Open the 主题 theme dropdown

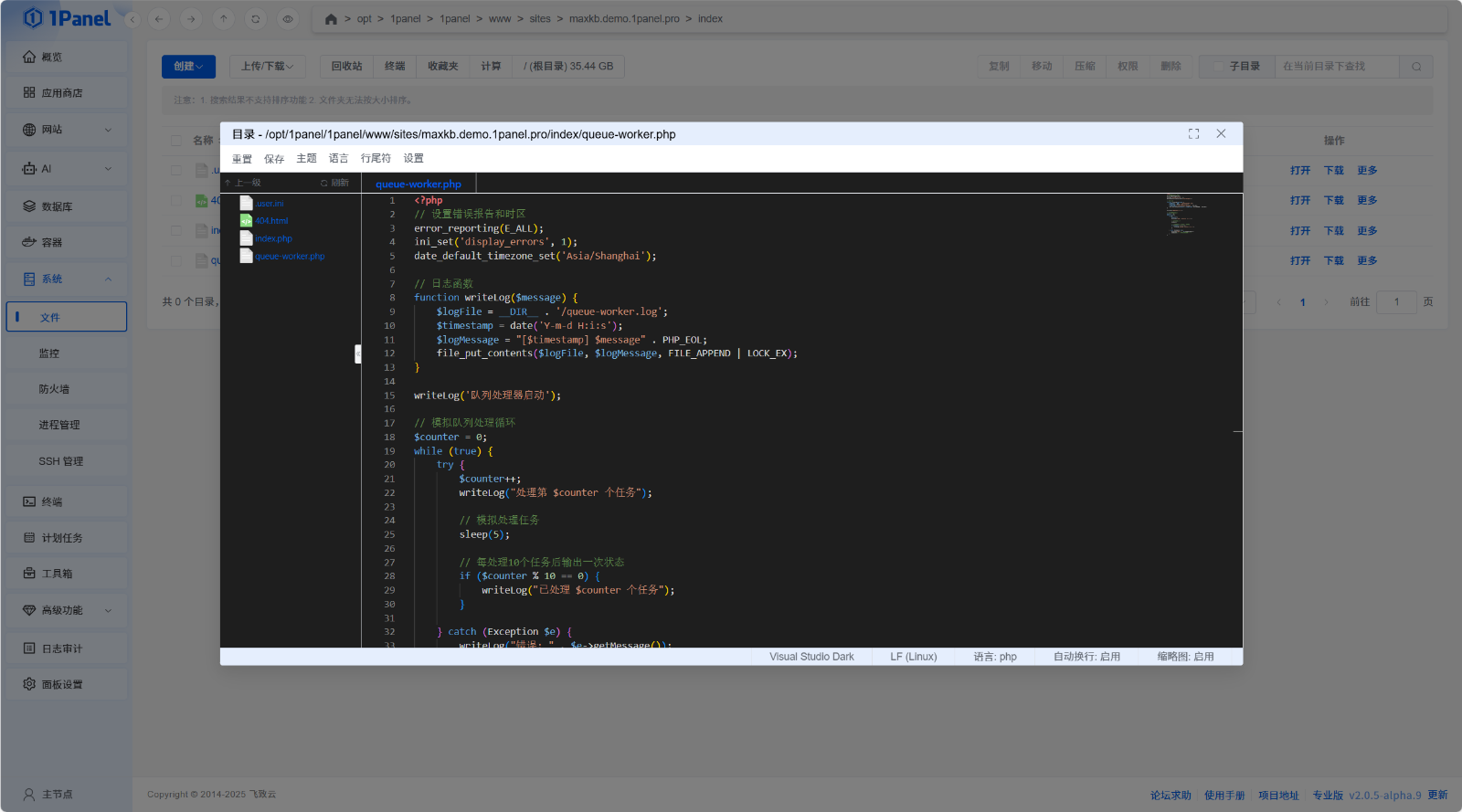(x=306, y=158)
